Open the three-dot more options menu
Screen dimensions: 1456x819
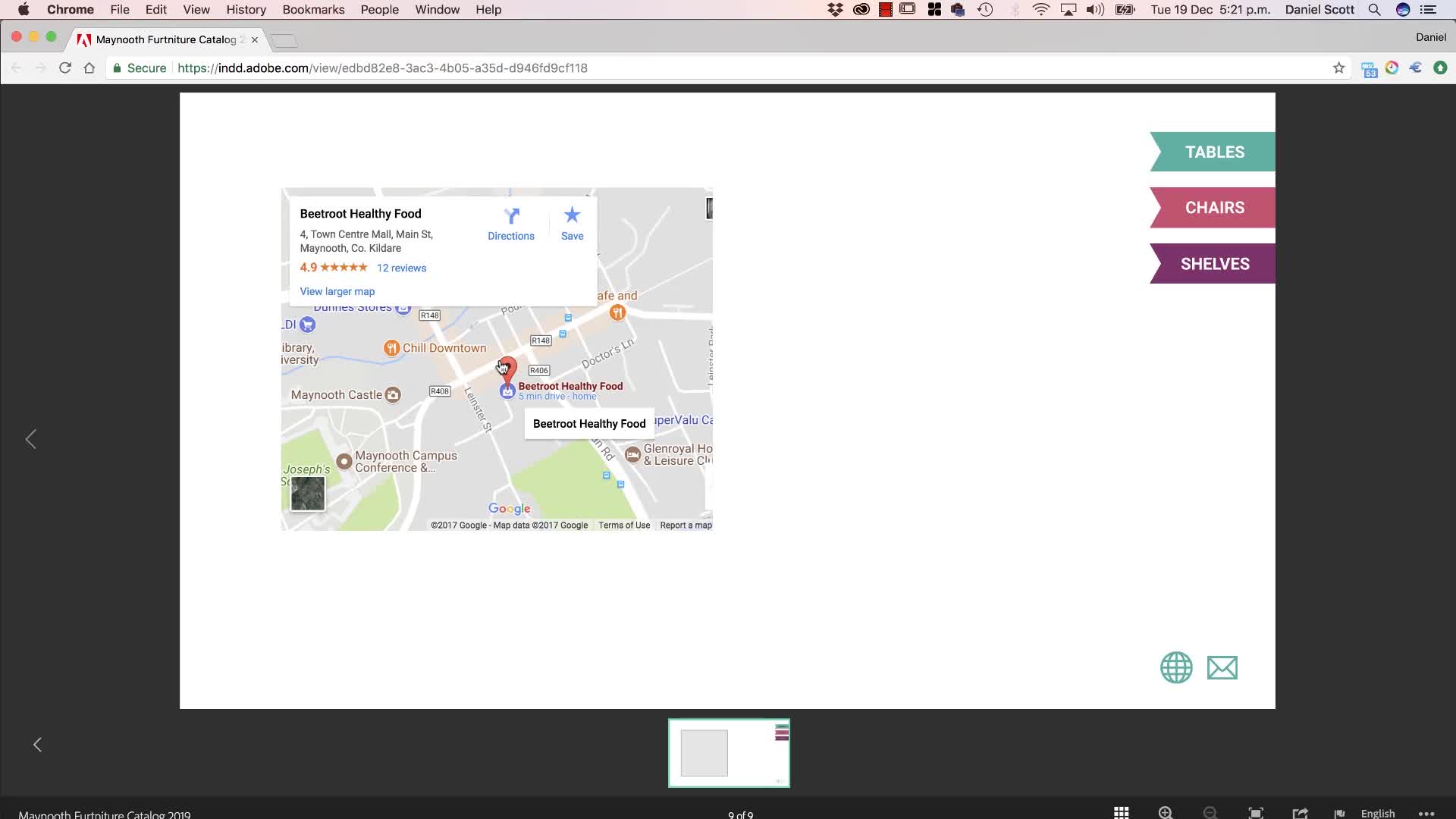pos(1426,813)
